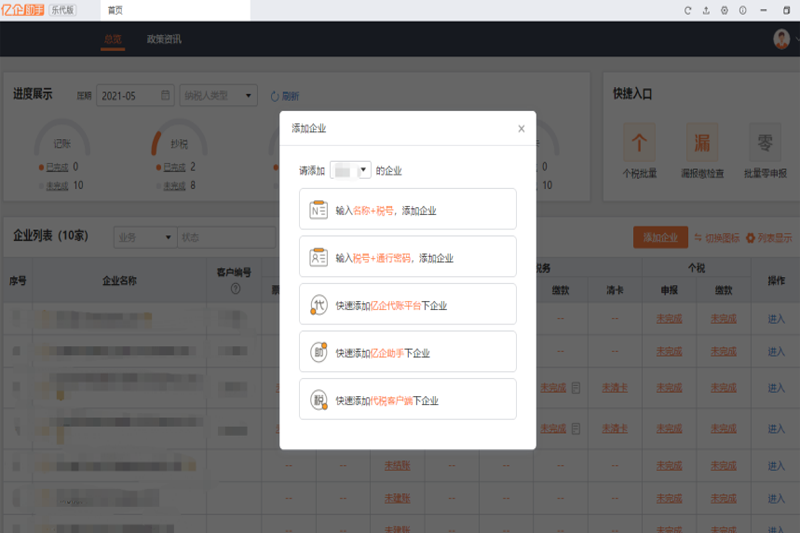Open the 个税批量 shortcut icon

click(639, 142)
